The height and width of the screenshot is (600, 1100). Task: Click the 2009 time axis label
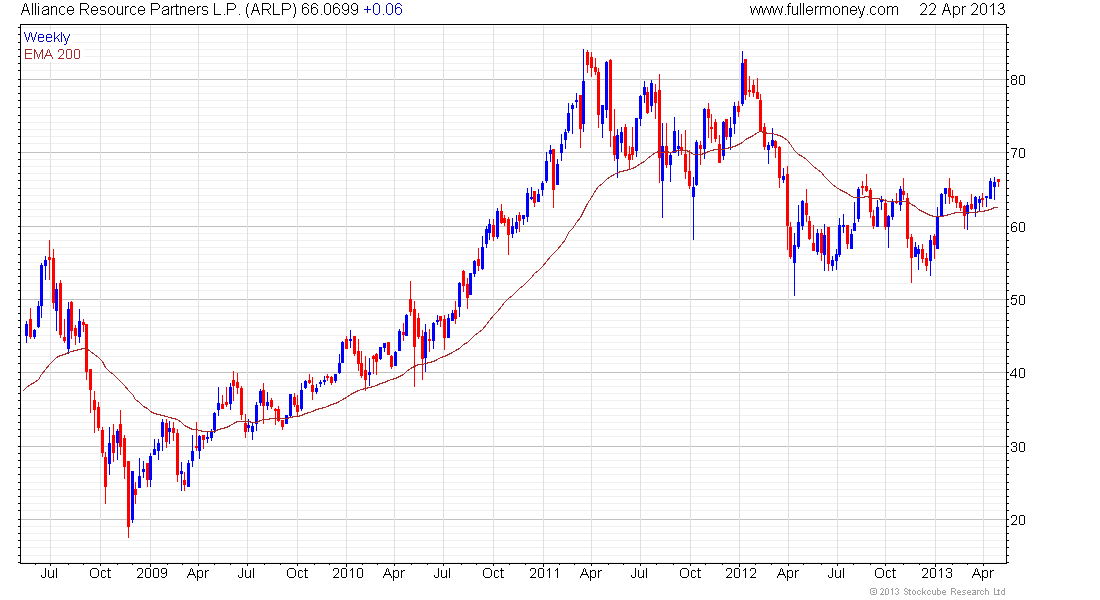pyautogui.click(x=152, y=573)
